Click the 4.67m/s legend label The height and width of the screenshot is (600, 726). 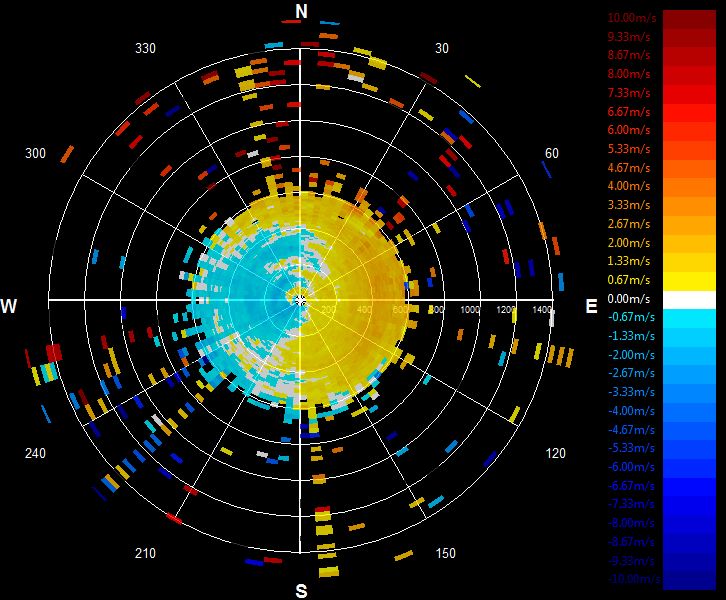(x=629, y=168)
